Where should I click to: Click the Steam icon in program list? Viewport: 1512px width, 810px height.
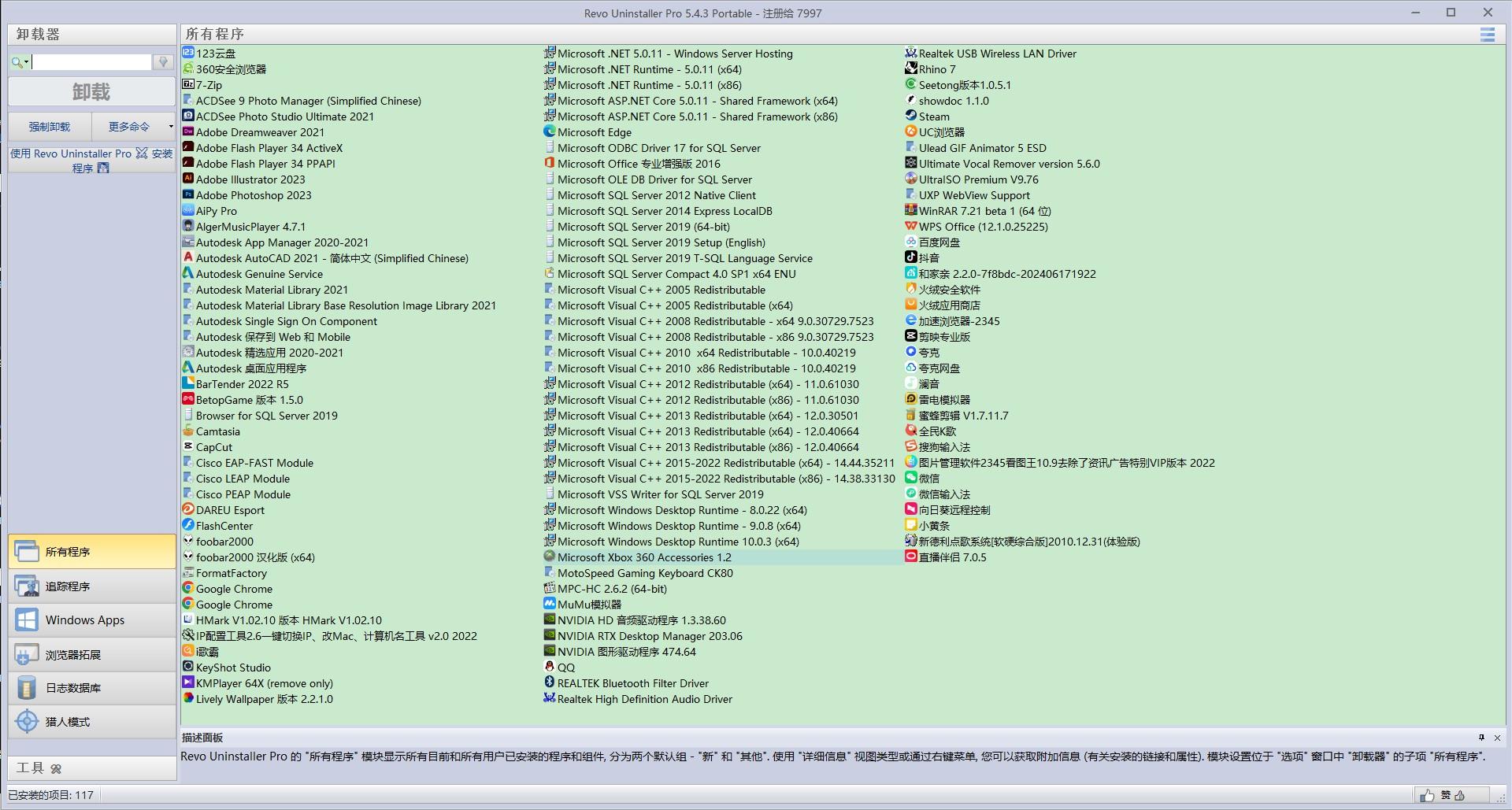(910, 117)
